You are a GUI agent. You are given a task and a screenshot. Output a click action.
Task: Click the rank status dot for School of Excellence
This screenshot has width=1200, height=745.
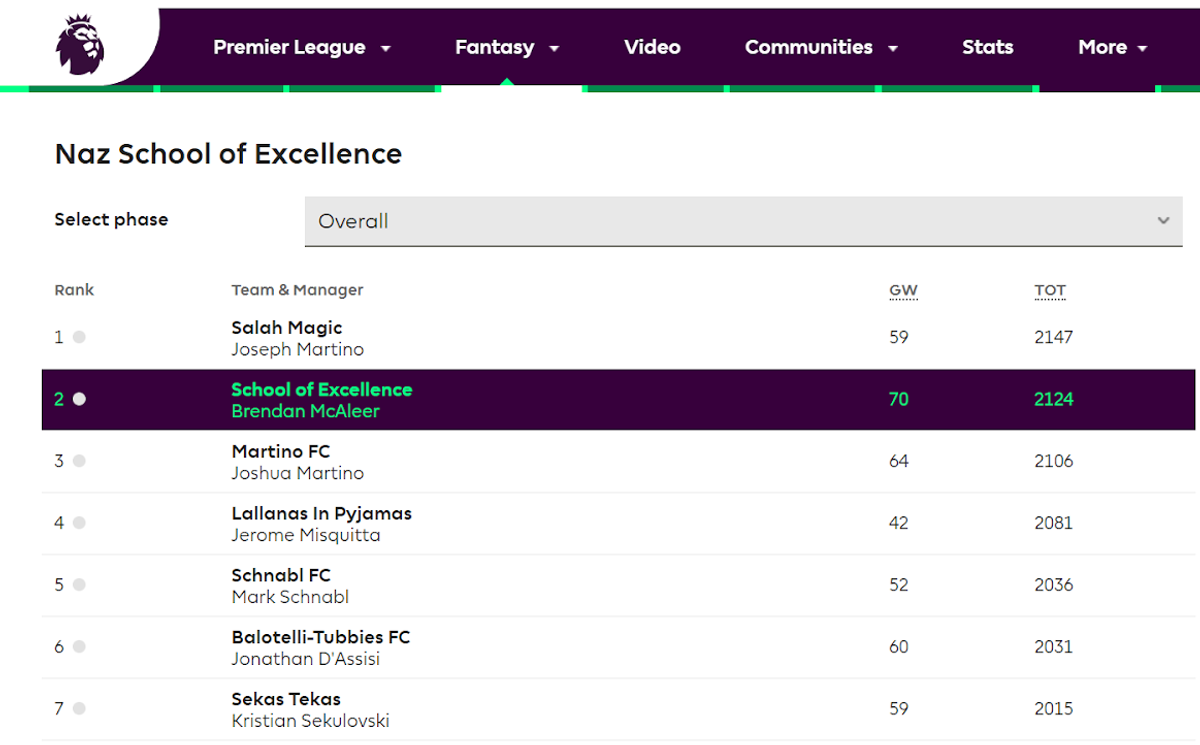point(79,399)
